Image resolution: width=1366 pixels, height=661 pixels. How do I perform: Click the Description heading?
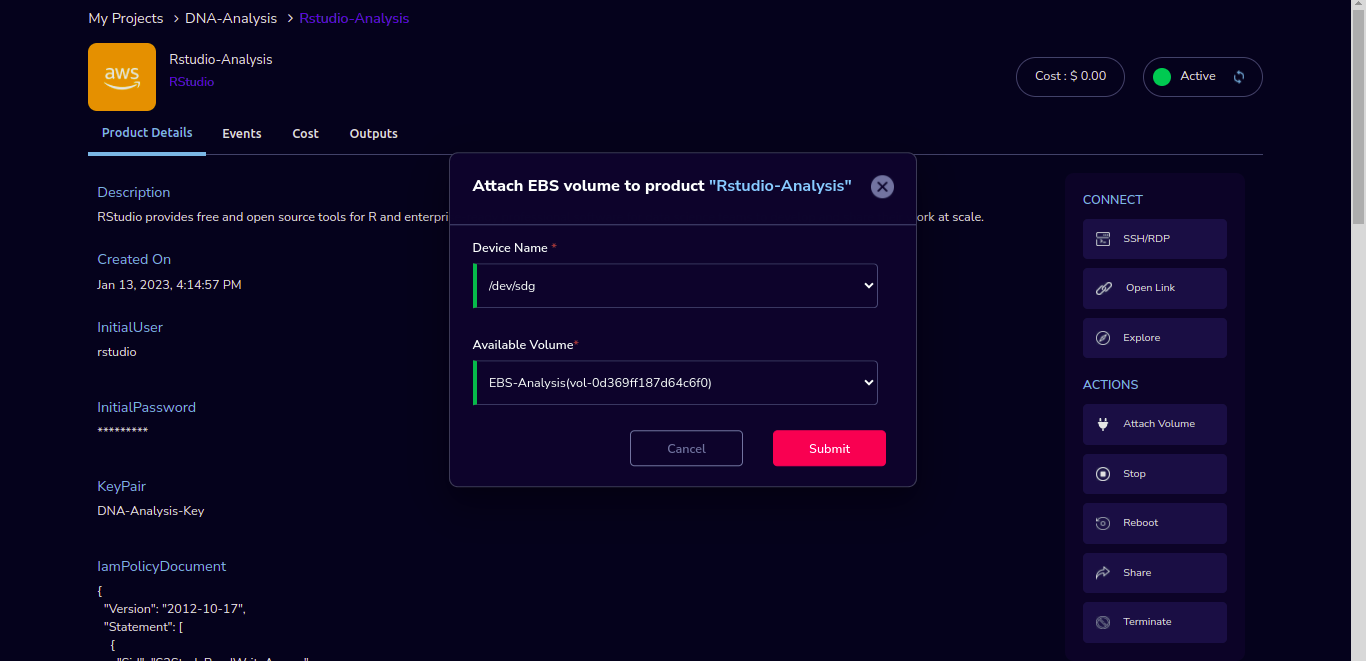tap(134, 192)
